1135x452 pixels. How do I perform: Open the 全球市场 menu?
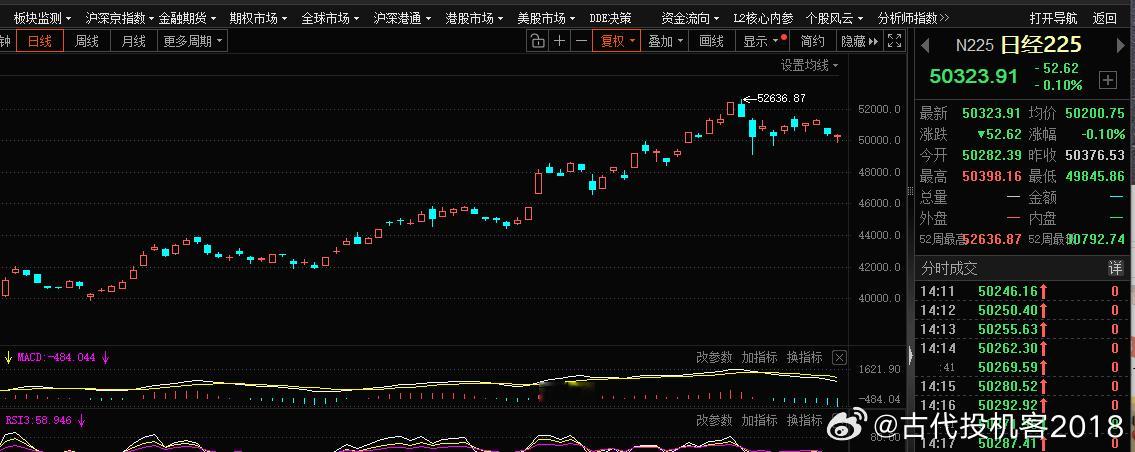[x=330, y=17]
